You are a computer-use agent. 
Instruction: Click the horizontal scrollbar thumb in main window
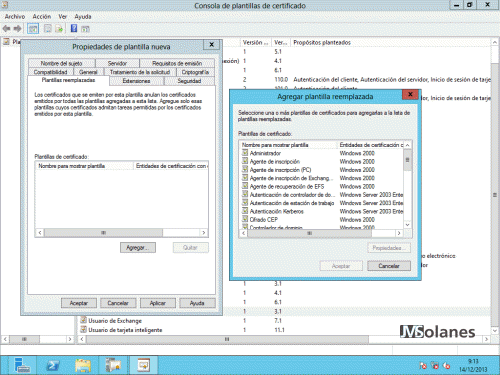coord(227,339)
